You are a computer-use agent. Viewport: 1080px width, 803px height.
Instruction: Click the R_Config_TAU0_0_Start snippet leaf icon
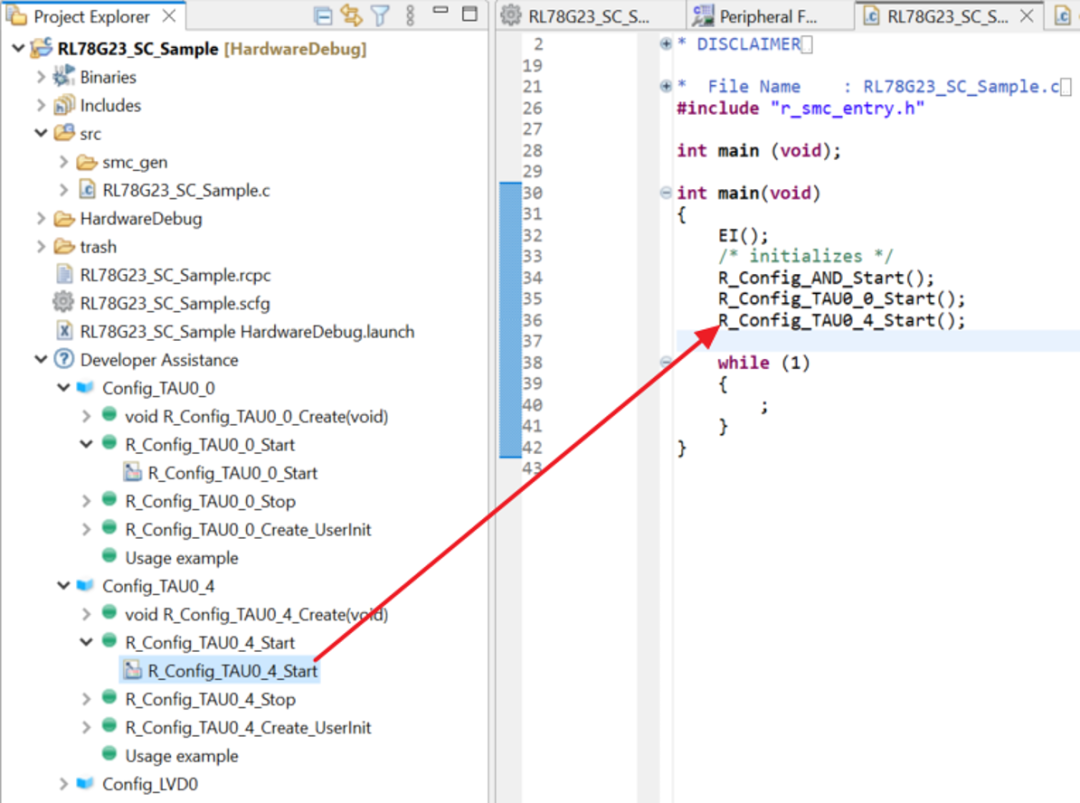[x=132, y=472]
